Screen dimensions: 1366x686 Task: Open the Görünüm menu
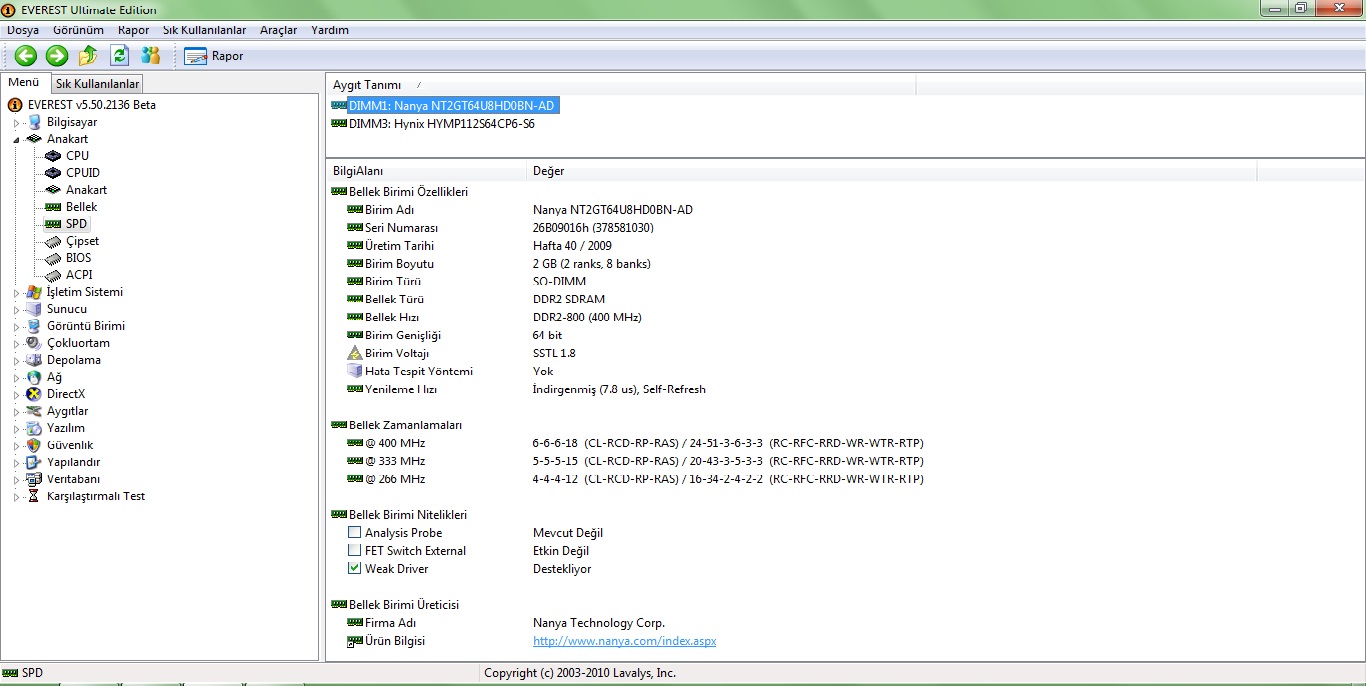(x=78, y=30)
